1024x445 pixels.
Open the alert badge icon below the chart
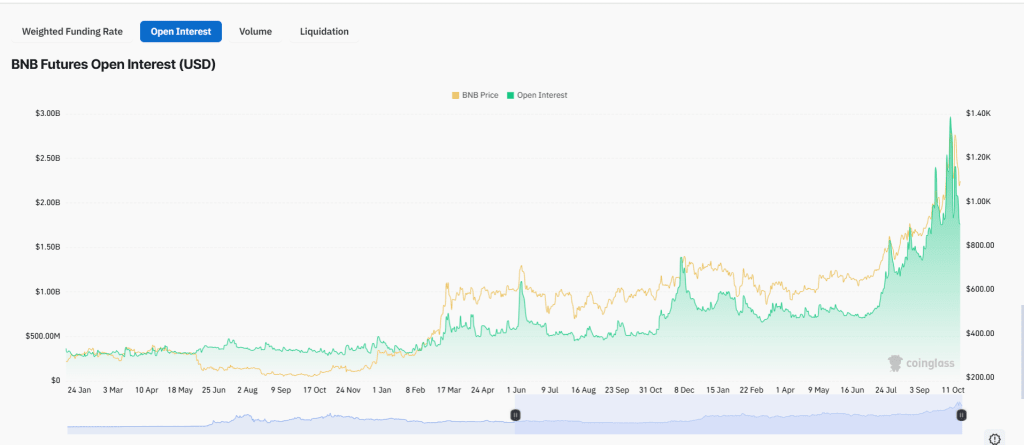click(995, 439)
